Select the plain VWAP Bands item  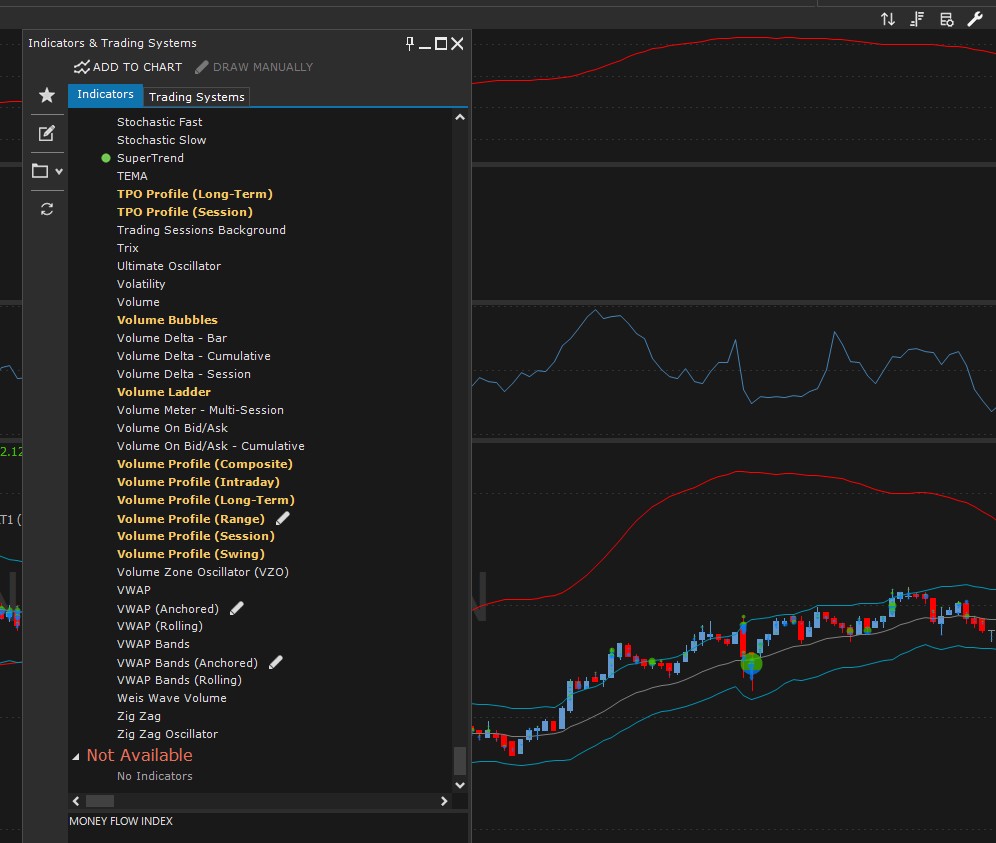point(153,644)
